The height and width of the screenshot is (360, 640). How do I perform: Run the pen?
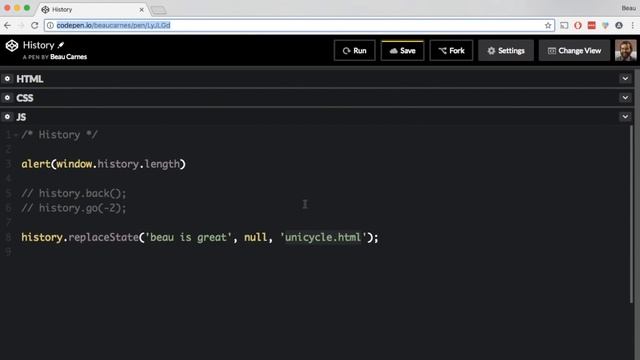(x=354, y=51)
